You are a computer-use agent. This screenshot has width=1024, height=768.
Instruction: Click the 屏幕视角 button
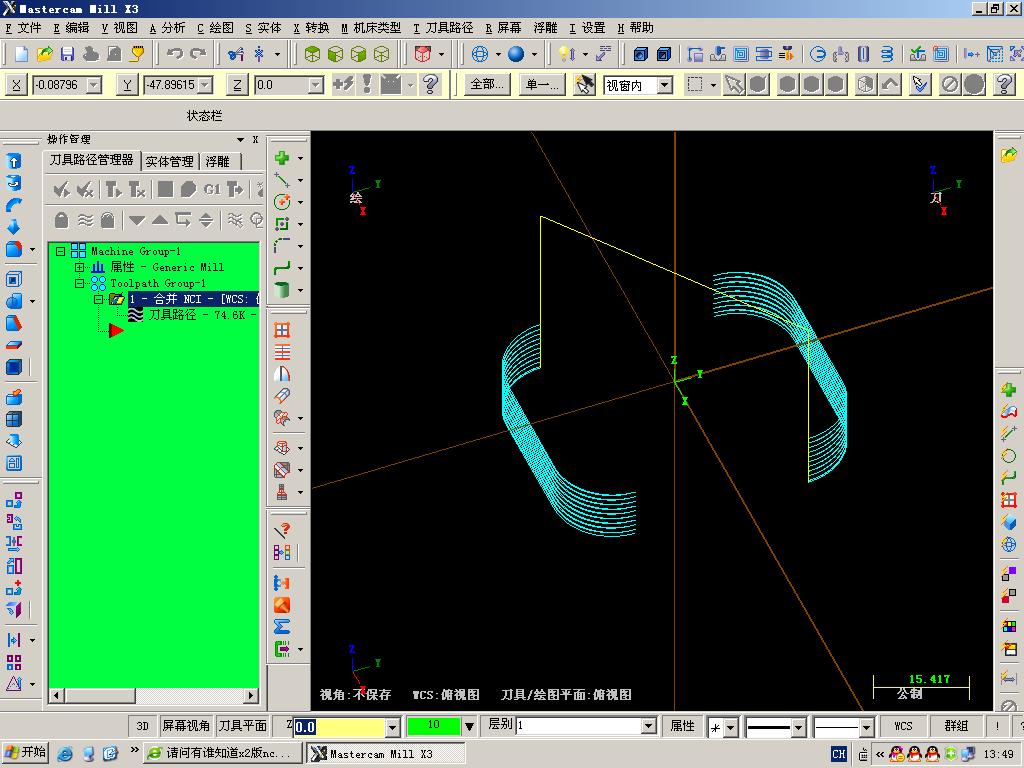[185, 726]
